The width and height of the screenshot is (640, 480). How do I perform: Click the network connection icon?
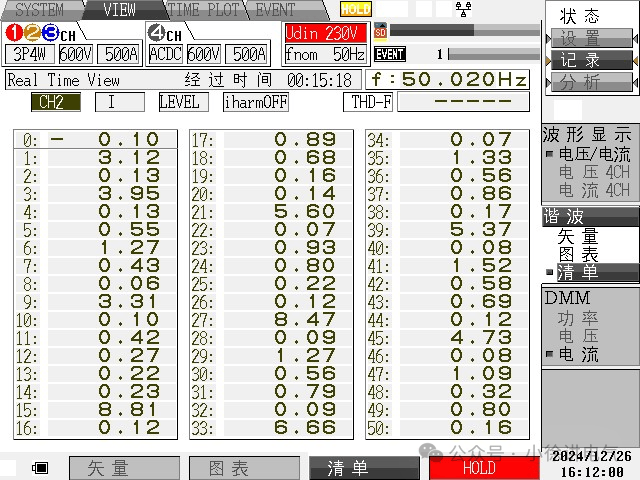(464, 9)
